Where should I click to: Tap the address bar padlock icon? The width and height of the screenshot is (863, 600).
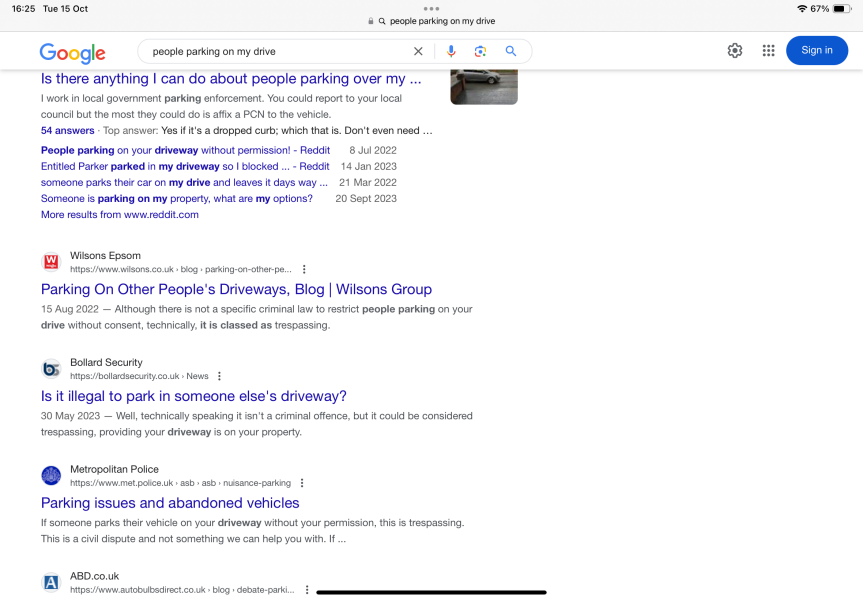pyautogui.click(x=370, y=21)
